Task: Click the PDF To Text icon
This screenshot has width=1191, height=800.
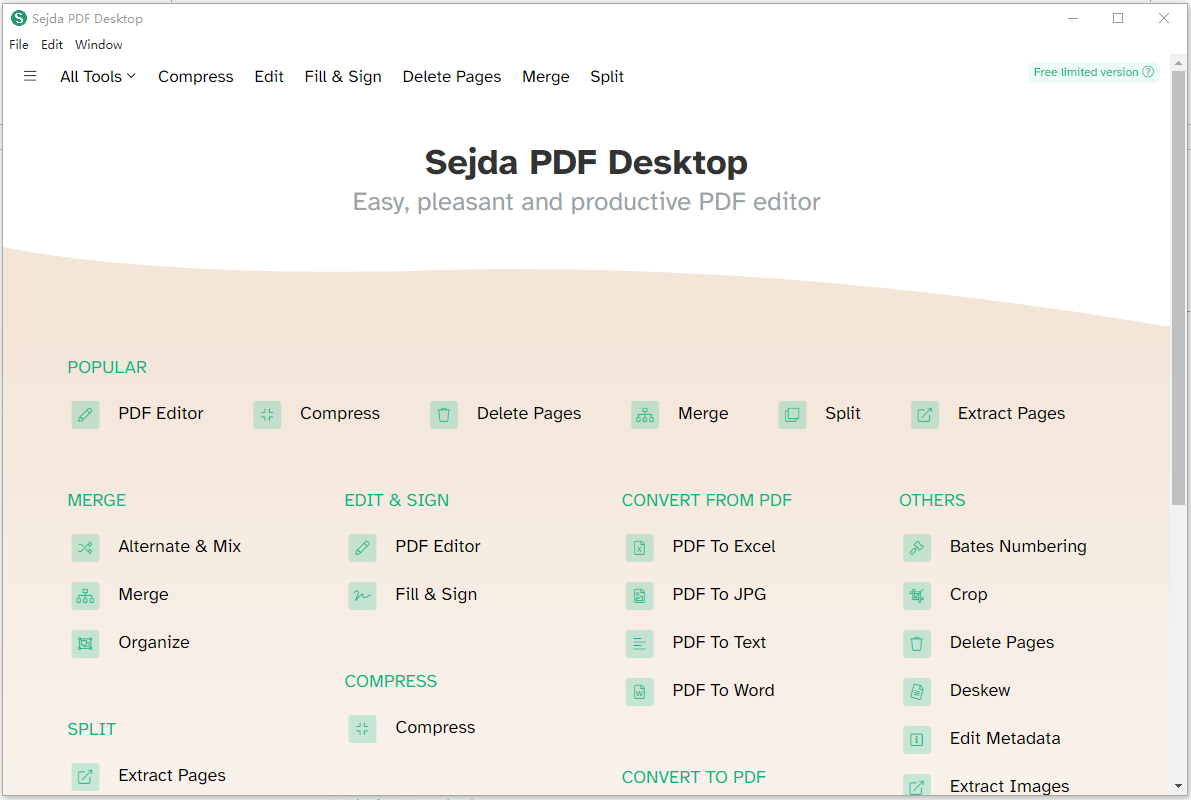Action: (x=640, y=643)
